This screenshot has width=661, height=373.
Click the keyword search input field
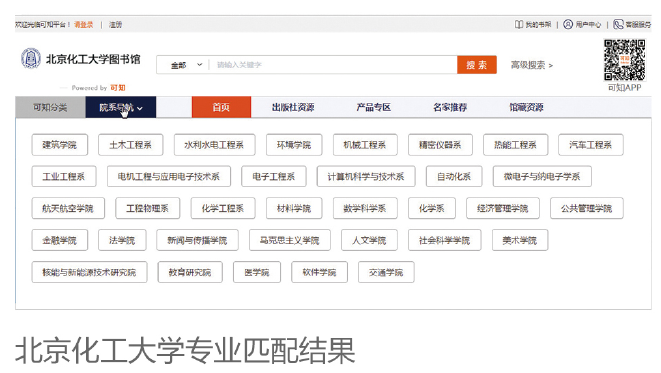click(333, 65)
